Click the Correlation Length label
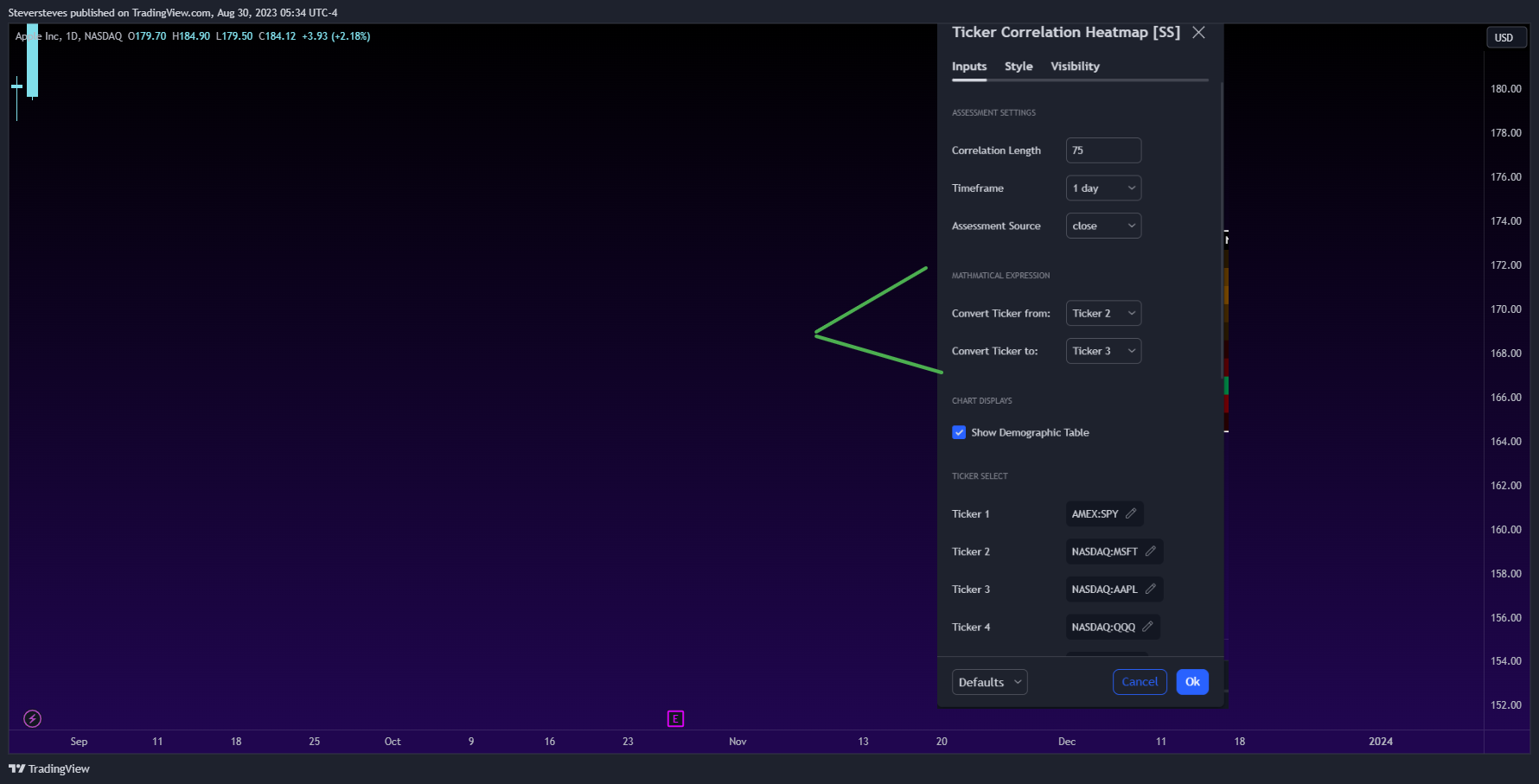This screenshot has height=784, width=1539. (996, 150)
